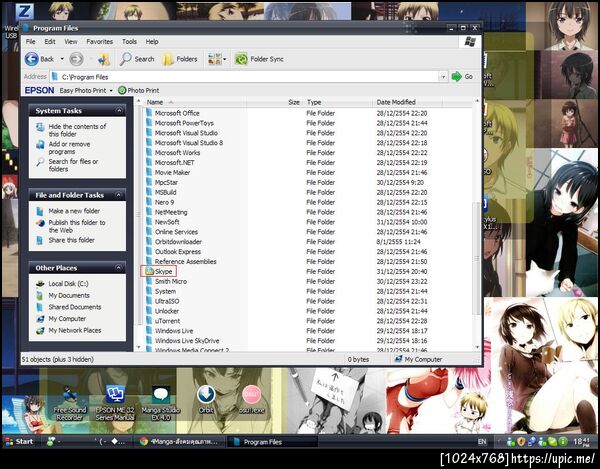Click the EPSON logo in toolbar
Screen dimensions: 600x469
[x=39, y=90]
